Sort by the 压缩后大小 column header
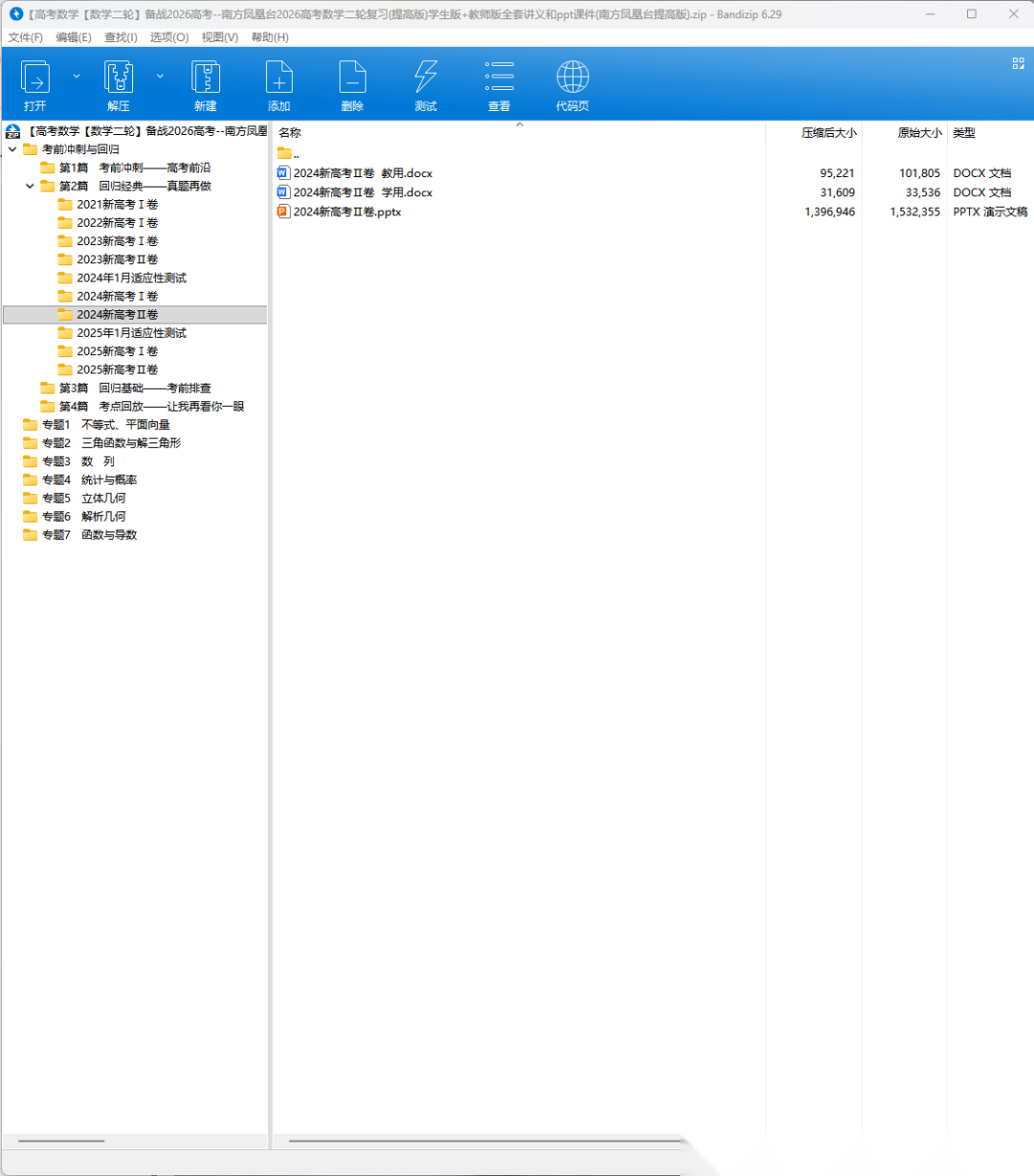1034x1176 pixels. point(828,133)
